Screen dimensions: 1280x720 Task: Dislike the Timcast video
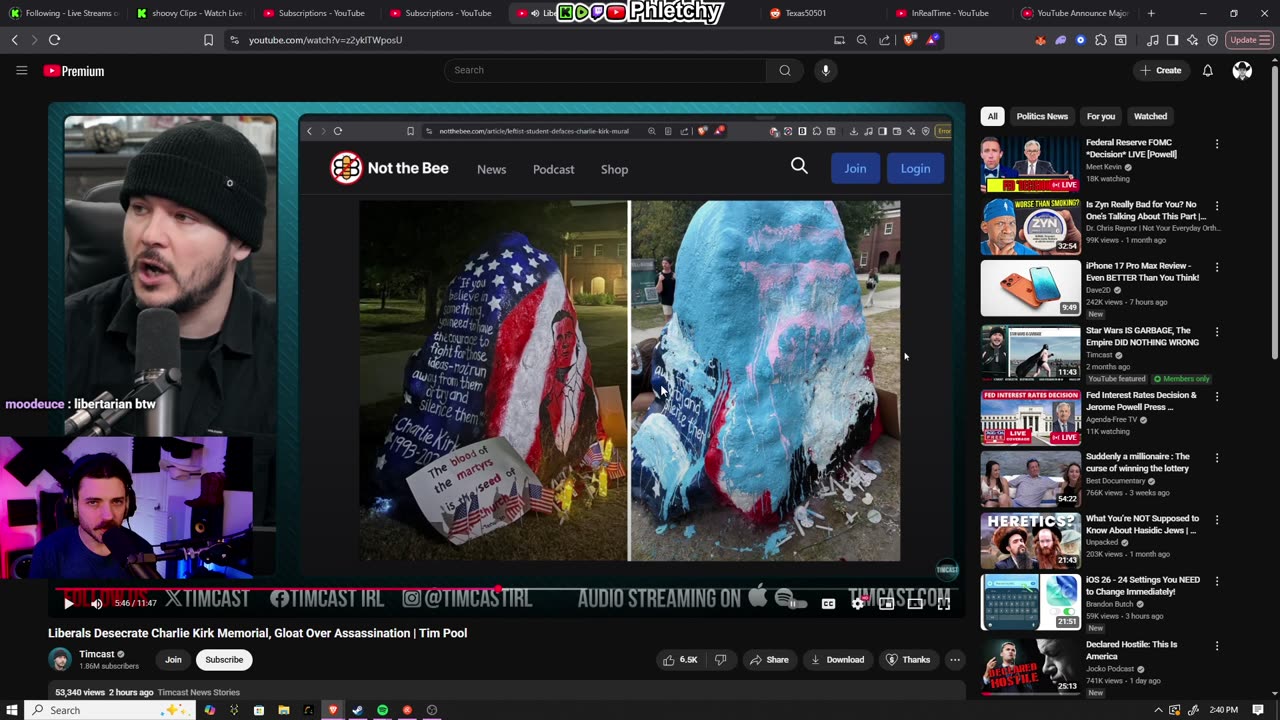point(720,660)
